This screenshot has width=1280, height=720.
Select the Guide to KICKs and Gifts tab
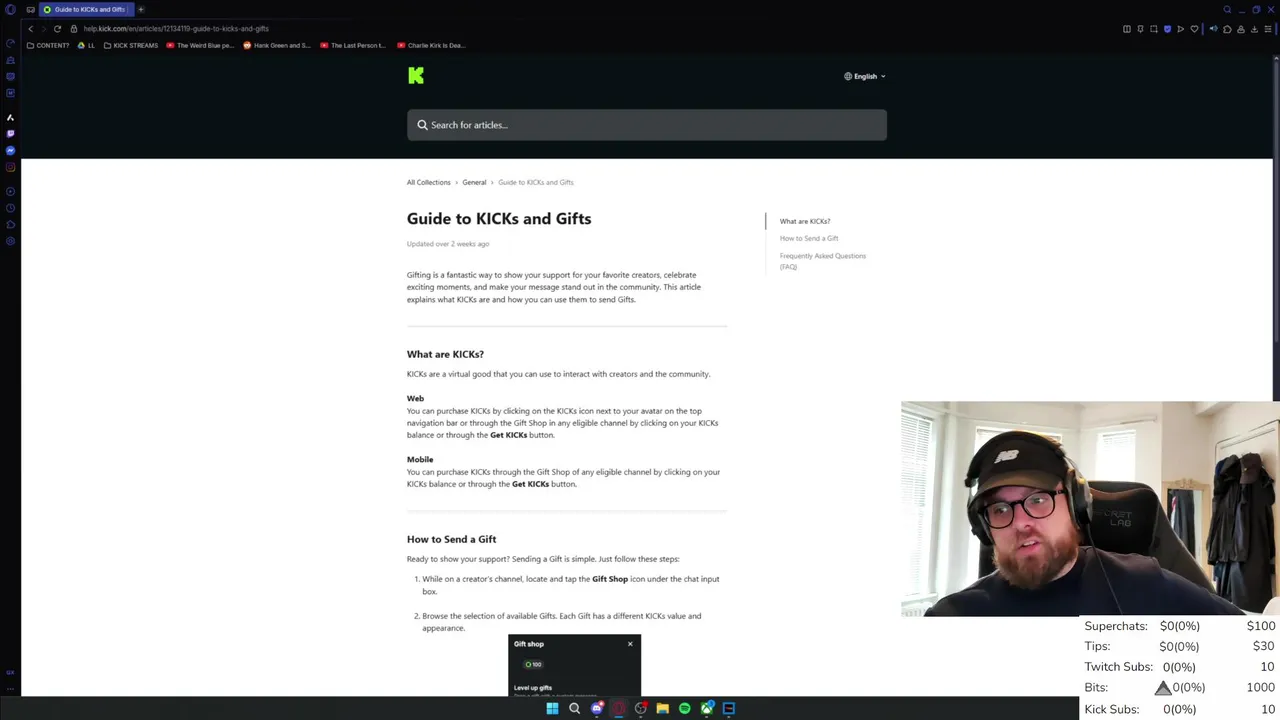85,9
